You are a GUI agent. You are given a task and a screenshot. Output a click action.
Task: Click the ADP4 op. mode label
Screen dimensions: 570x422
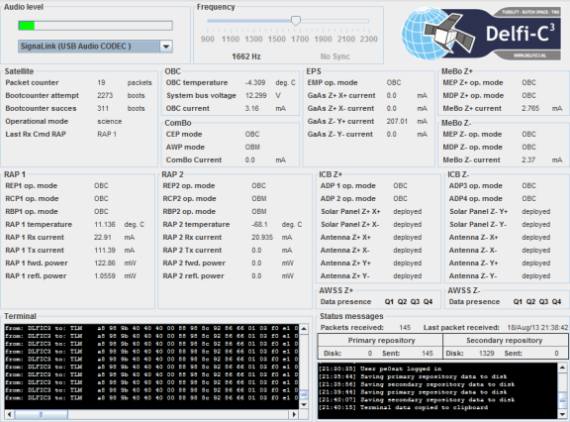[x=475, y=198]
